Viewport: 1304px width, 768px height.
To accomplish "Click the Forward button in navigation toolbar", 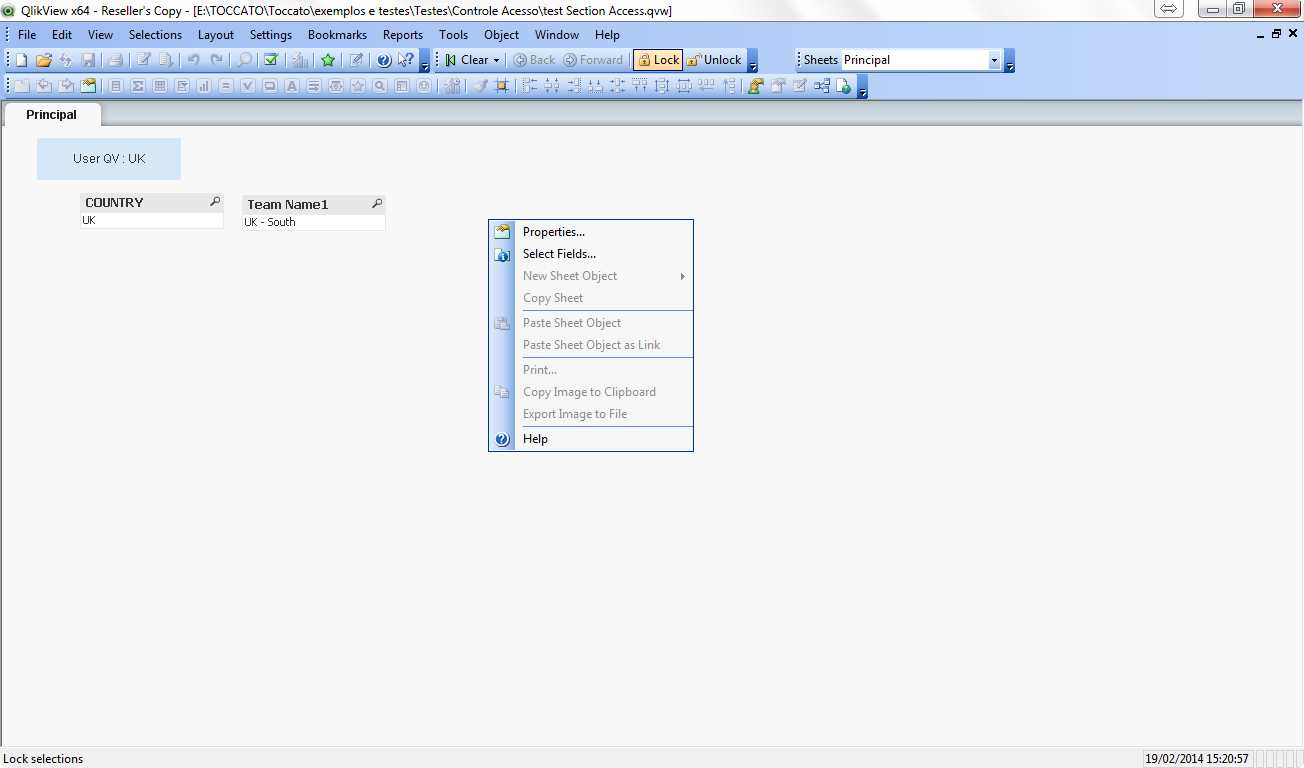I will point(593,60).
